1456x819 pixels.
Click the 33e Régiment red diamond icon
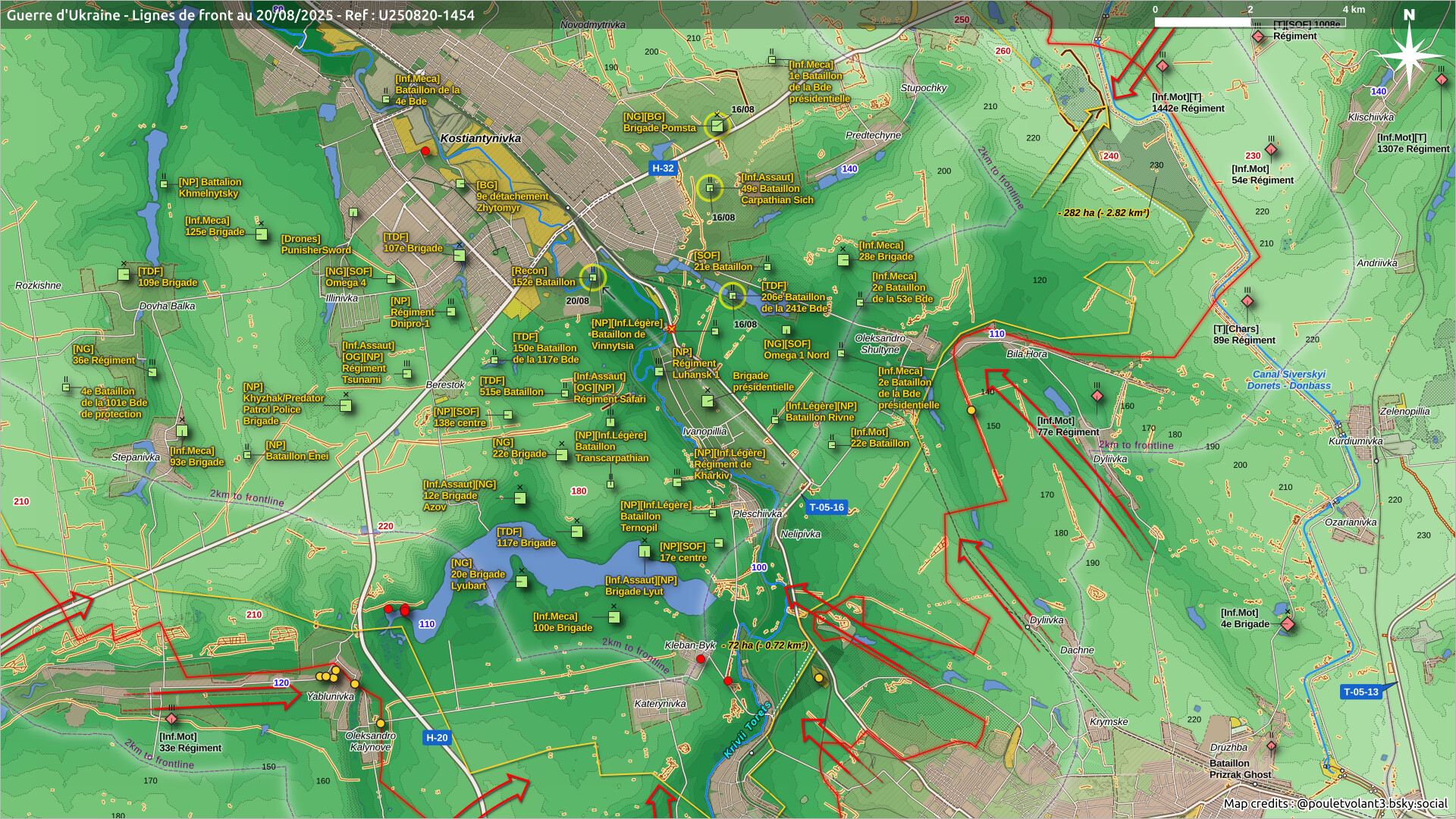(x=171, y=719)
